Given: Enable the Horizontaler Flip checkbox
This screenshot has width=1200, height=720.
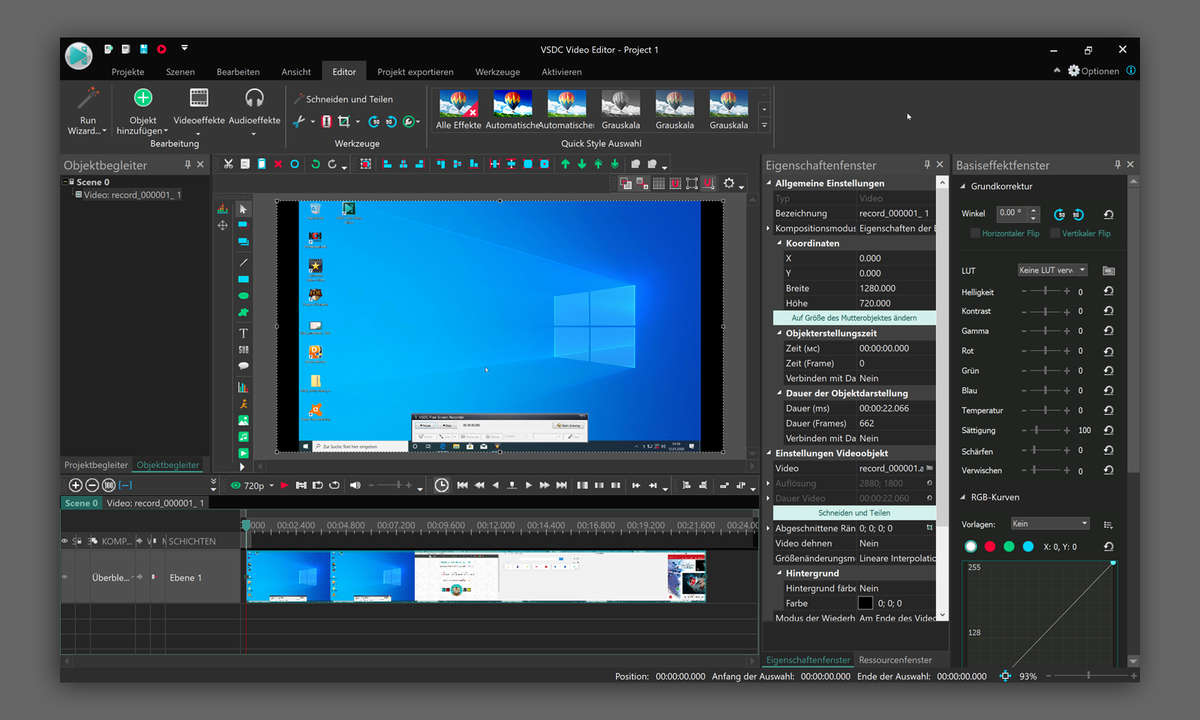Looking at the screenshot, I should [975, 233].
